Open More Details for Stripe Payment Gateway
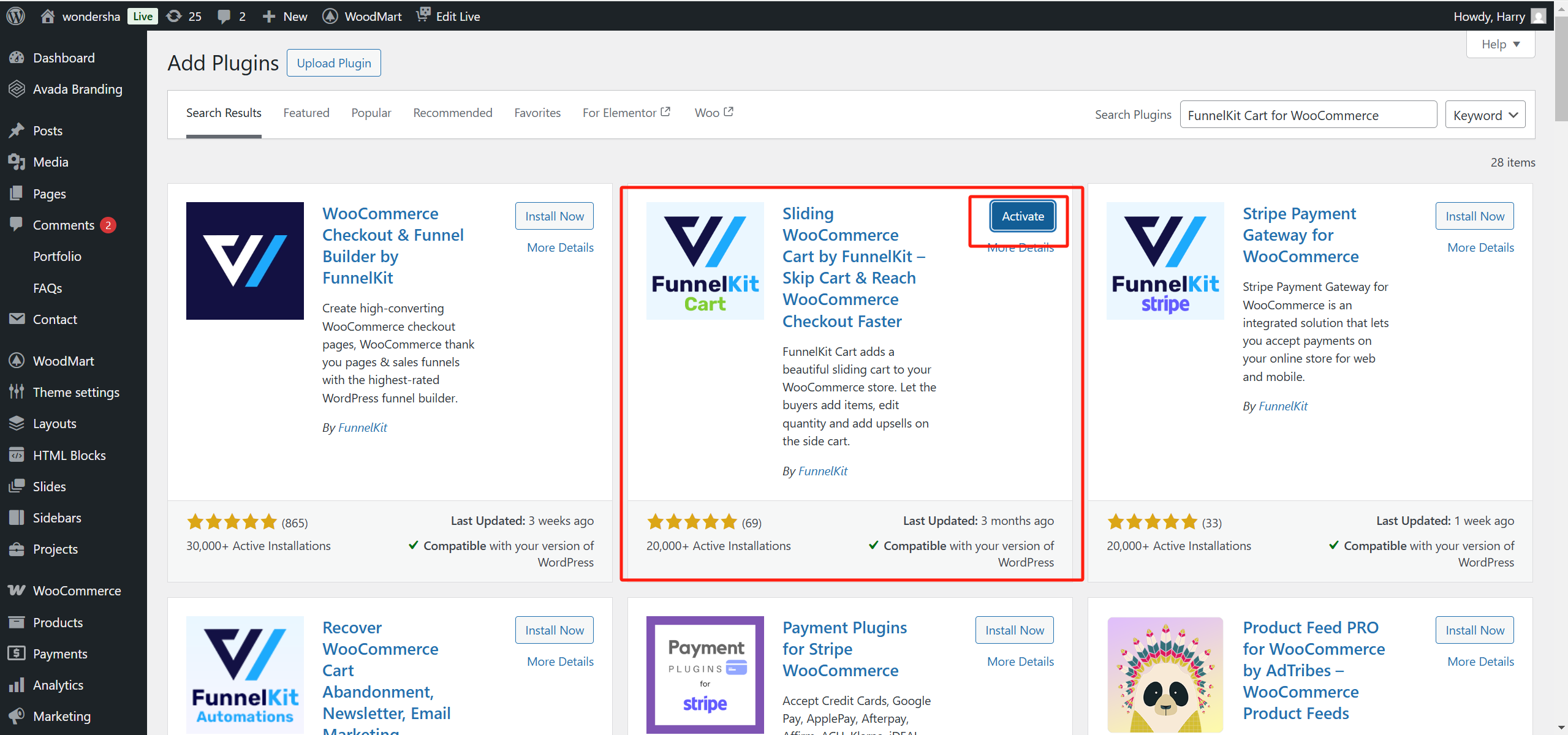 coord(1480,247)
